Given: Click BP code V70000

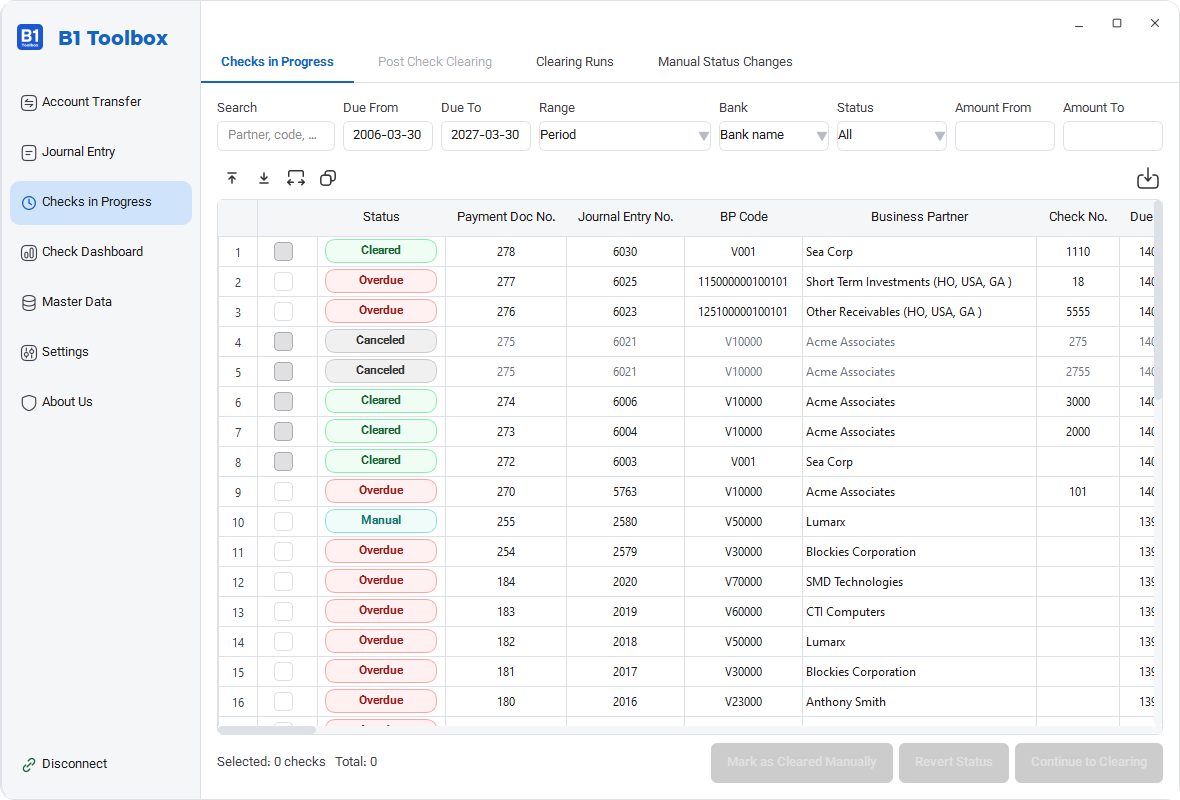Looking at the screenshot, I should (x=744, y=583).
